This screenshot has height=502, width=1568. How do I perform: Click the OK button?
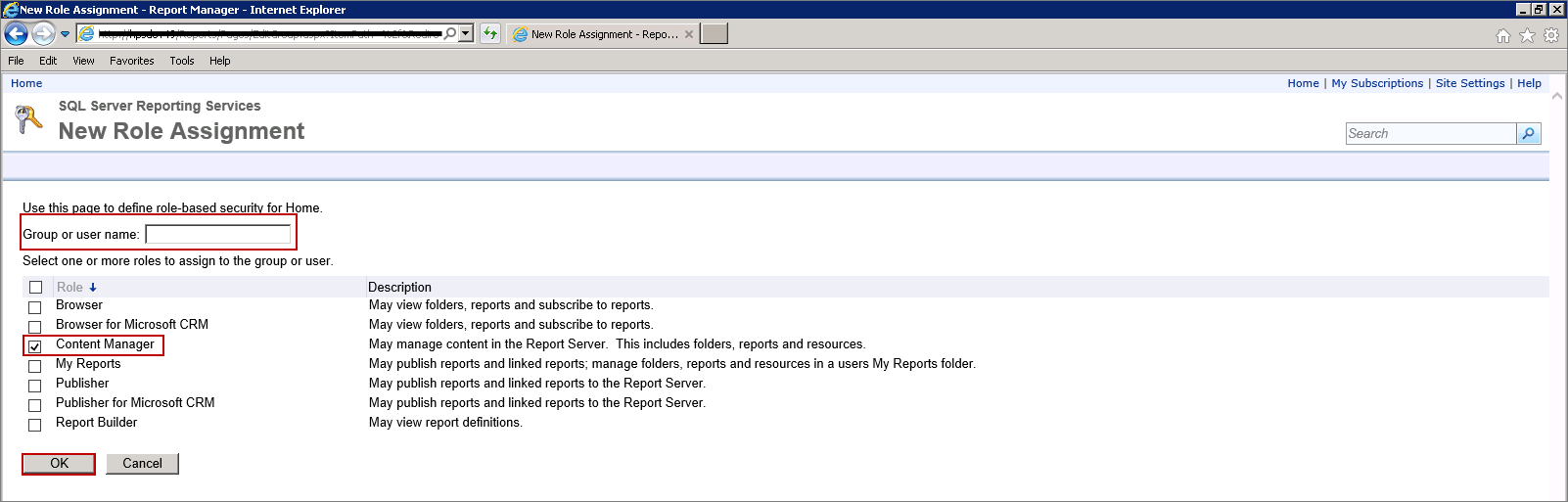tap(59, 463)
